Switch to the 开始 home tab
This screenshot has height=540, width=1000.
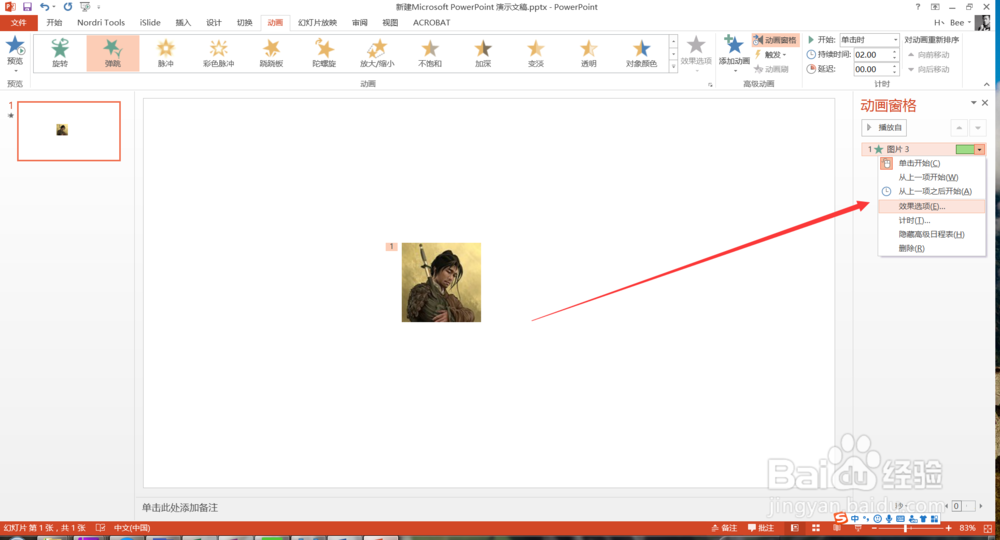point(54,22)
